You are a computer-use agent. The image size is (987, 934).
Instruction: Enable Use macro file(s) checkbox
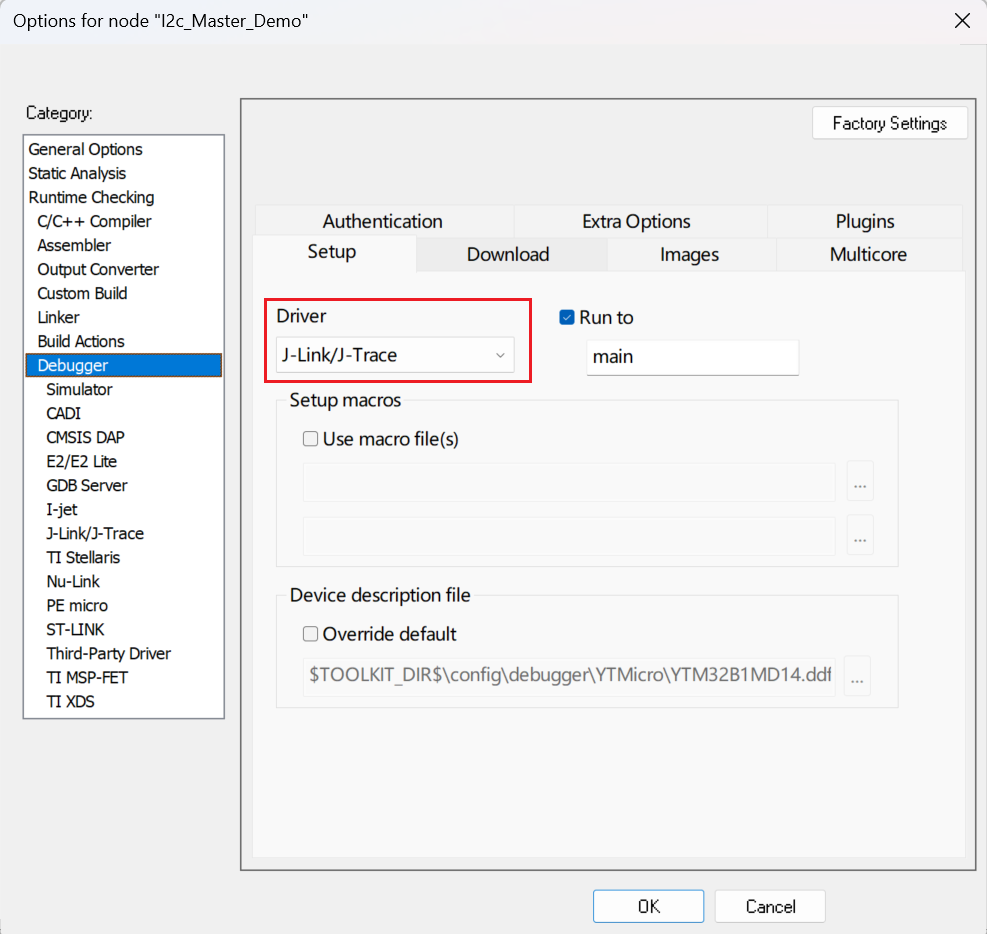pyautogui.click(x=311, y=439)
